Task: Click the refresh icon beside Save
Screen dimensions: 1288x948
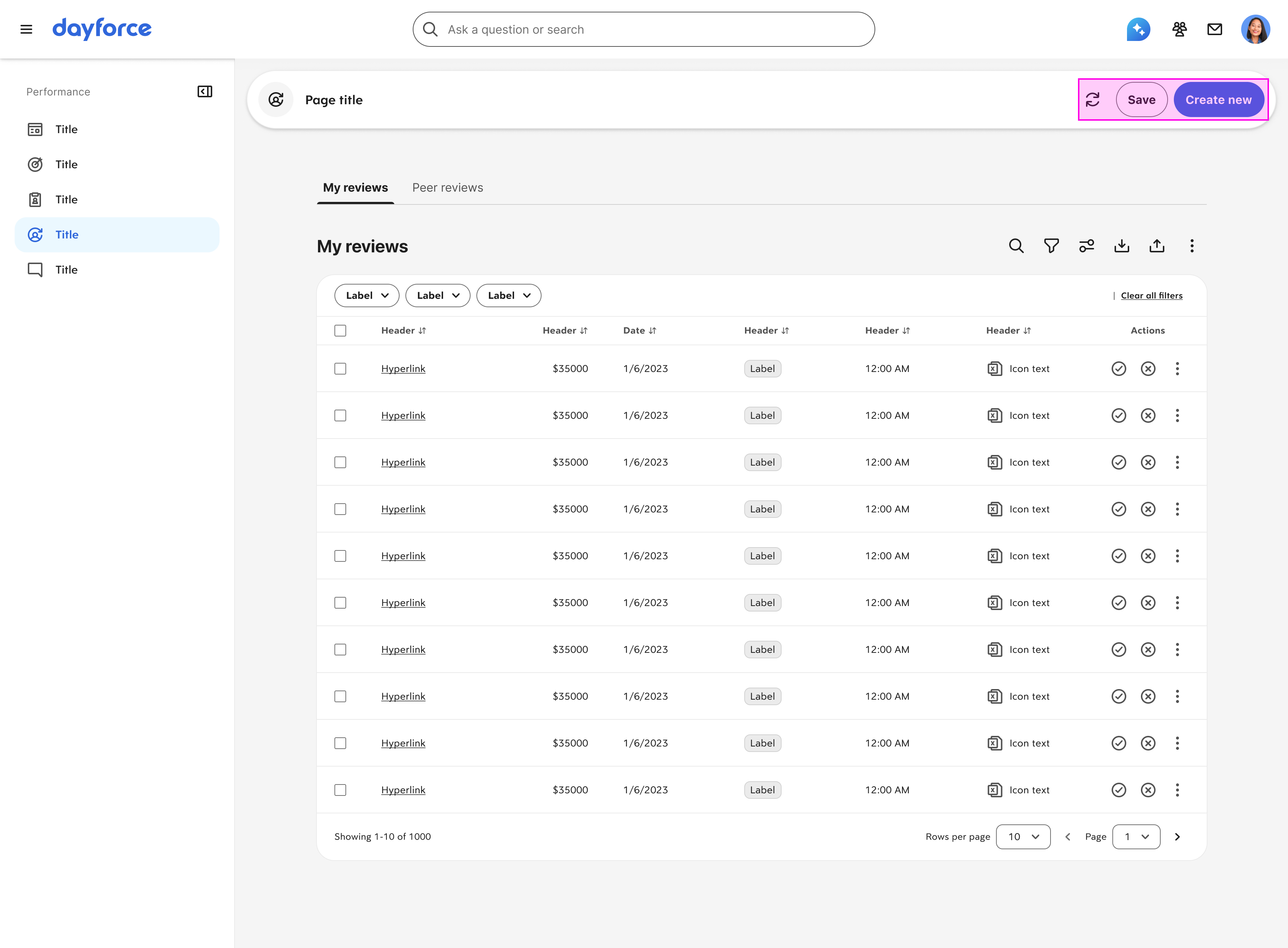Action: (1093, 100)
